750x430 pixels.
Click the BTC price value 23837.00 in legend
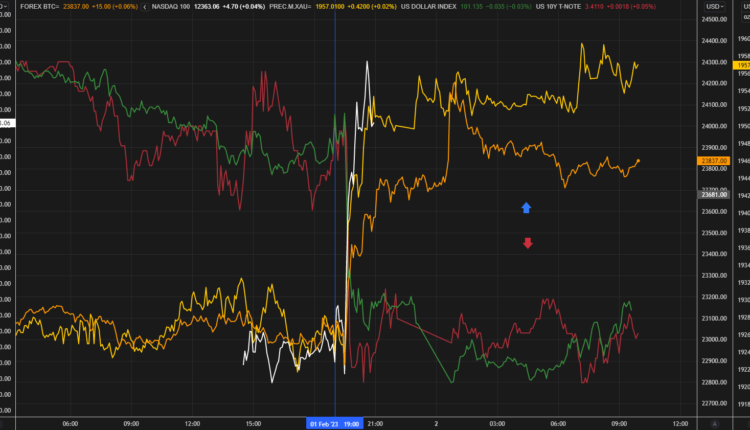coord(77,8)
